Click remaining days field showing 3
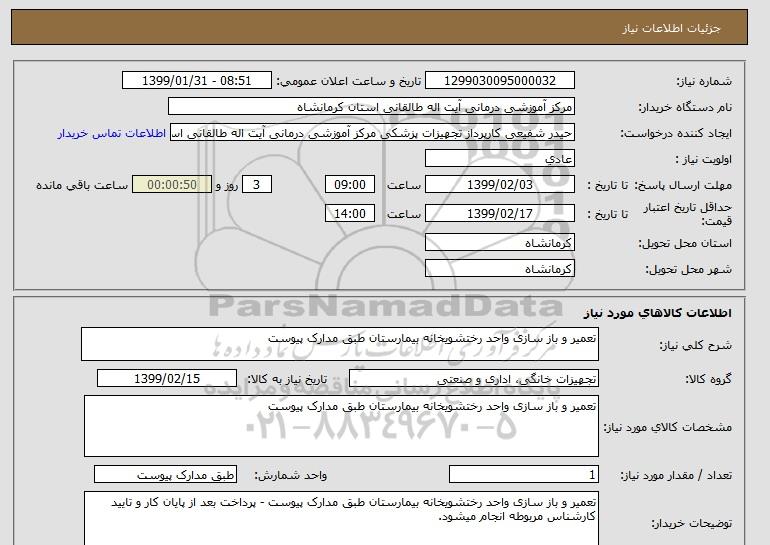Screen dimensions: 770x545 click(256, 185)
